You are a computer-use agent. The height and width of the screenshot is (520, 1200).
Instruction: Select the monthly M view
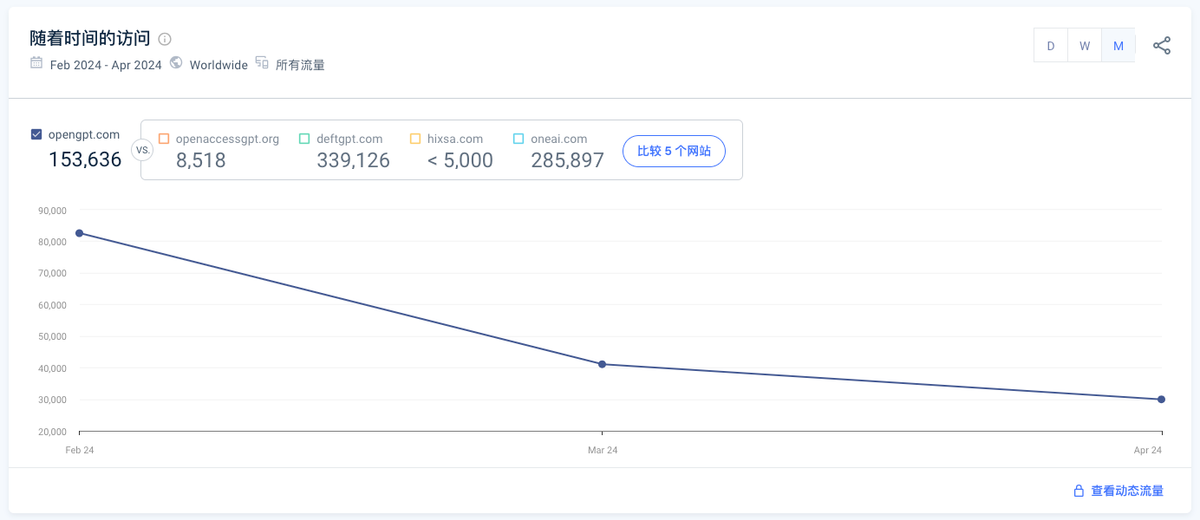[x=1118, y=45]
